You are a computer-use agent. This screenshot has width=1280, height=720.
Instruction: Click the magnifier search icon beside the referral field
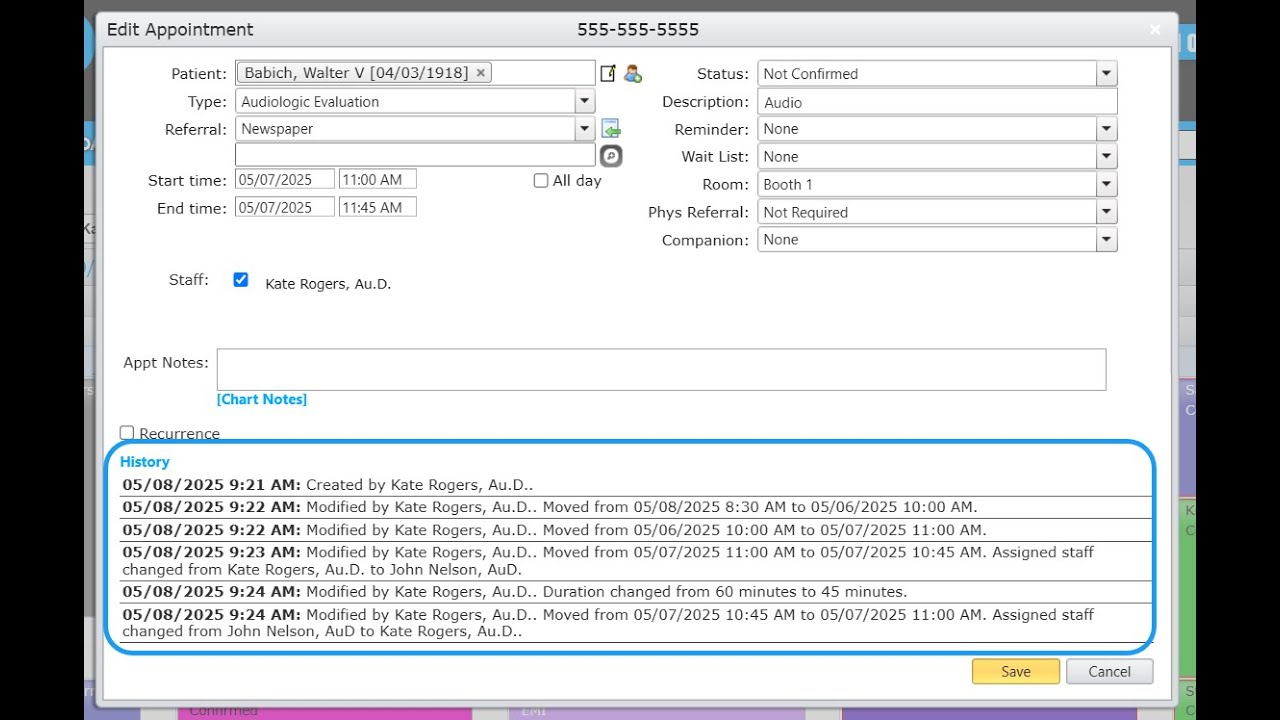[610, 156]
